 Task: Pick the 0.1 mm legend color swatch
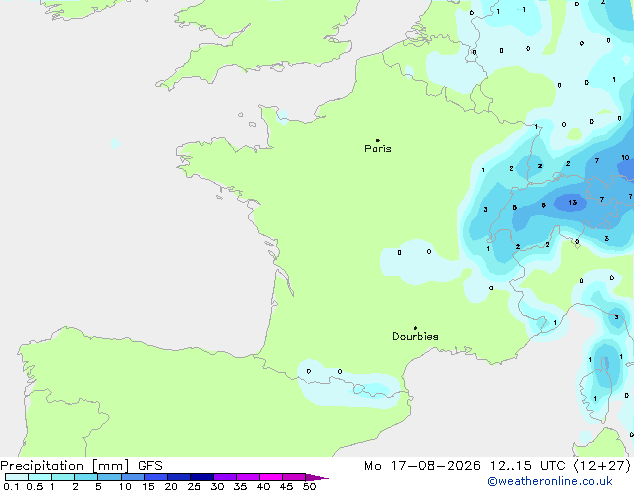pyautogui.click(x=17, y=477)
